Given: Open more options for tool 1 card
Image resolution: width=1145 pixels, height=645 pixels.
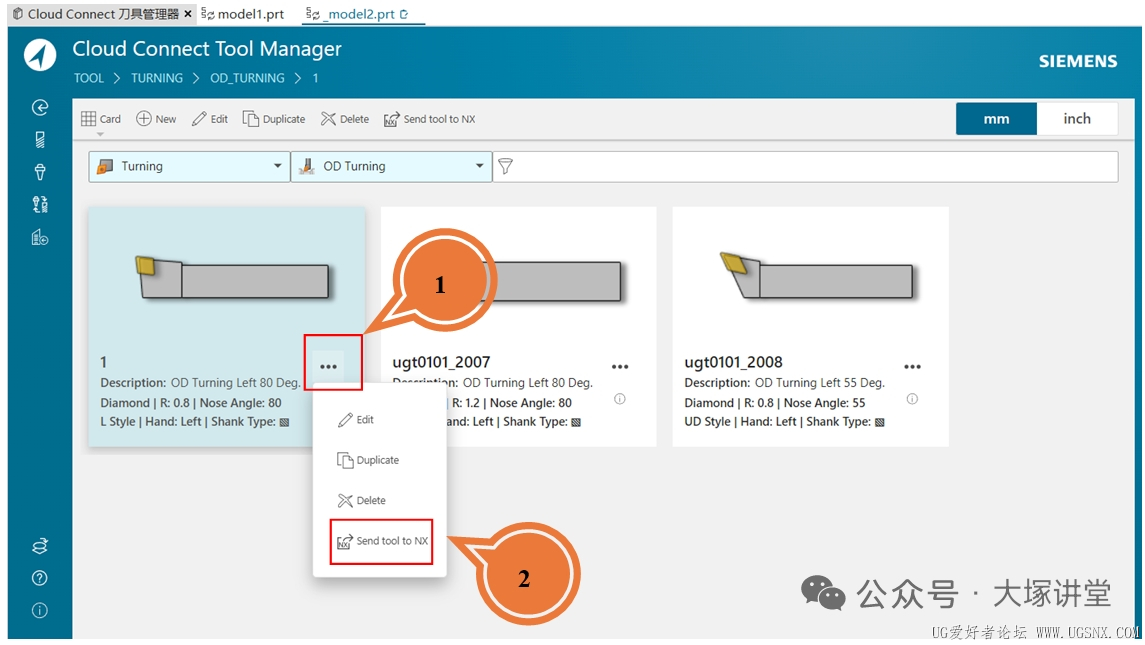Looking at the screenshot, I should pos(329,367).
